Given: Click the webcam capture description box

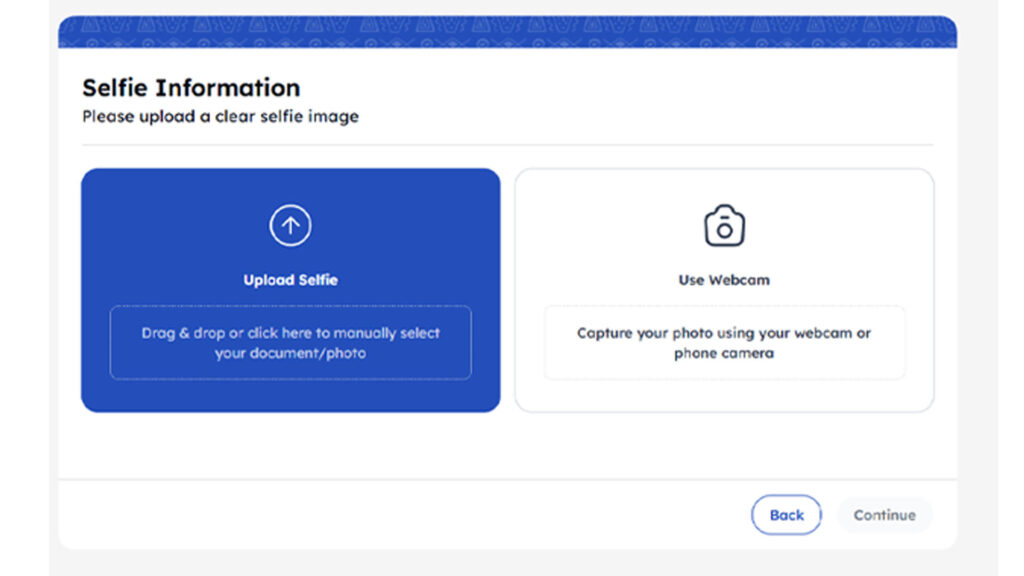Looking at the screenshot, I should pos(724,342).
